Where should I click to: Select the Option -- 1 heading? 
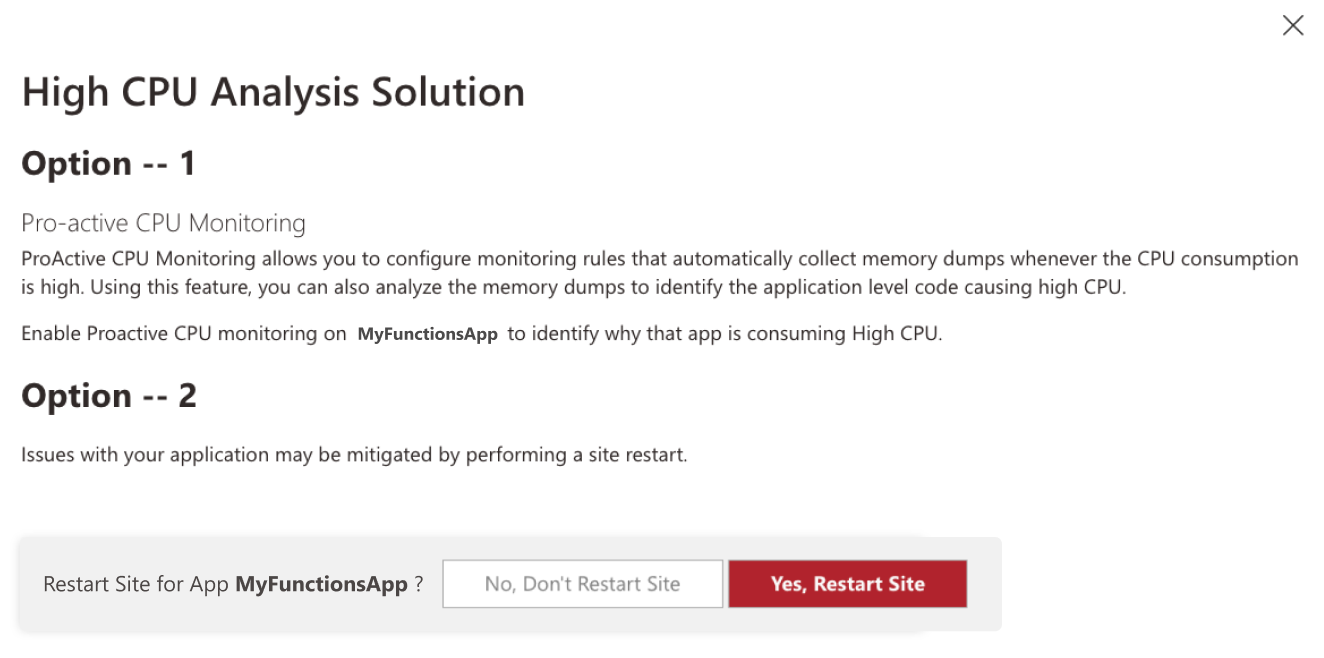107,163
